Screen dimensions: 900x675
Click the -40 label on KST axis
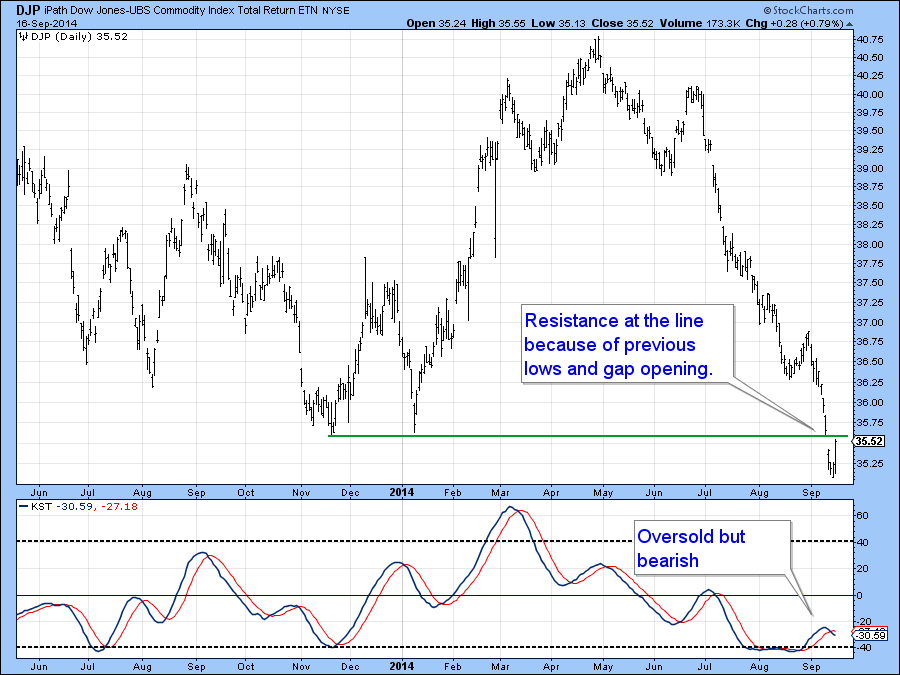[863, 647]
